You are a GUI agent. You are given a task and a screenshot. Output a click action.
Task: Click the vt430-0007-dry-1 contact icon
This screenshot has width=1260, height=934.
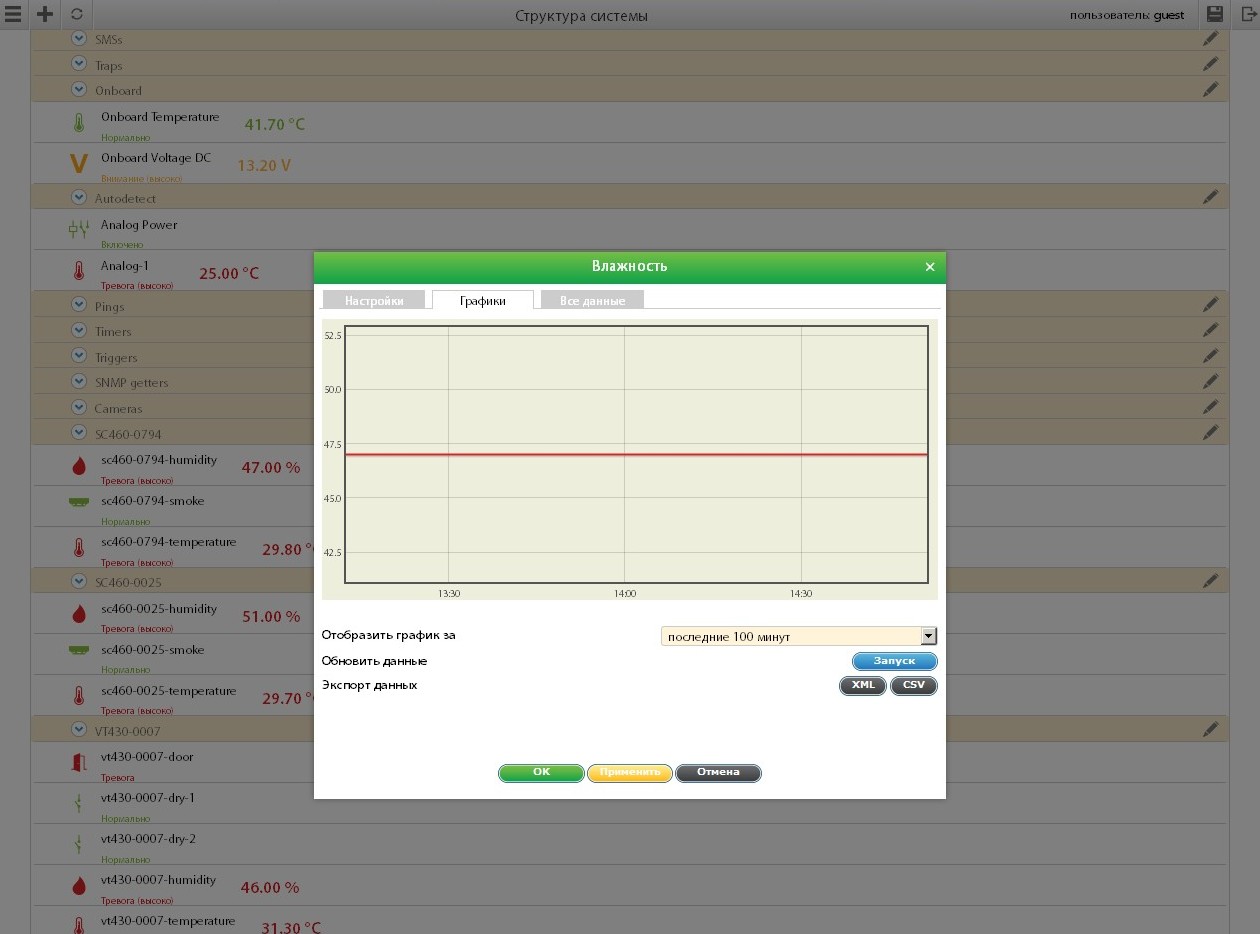[79, 803]
